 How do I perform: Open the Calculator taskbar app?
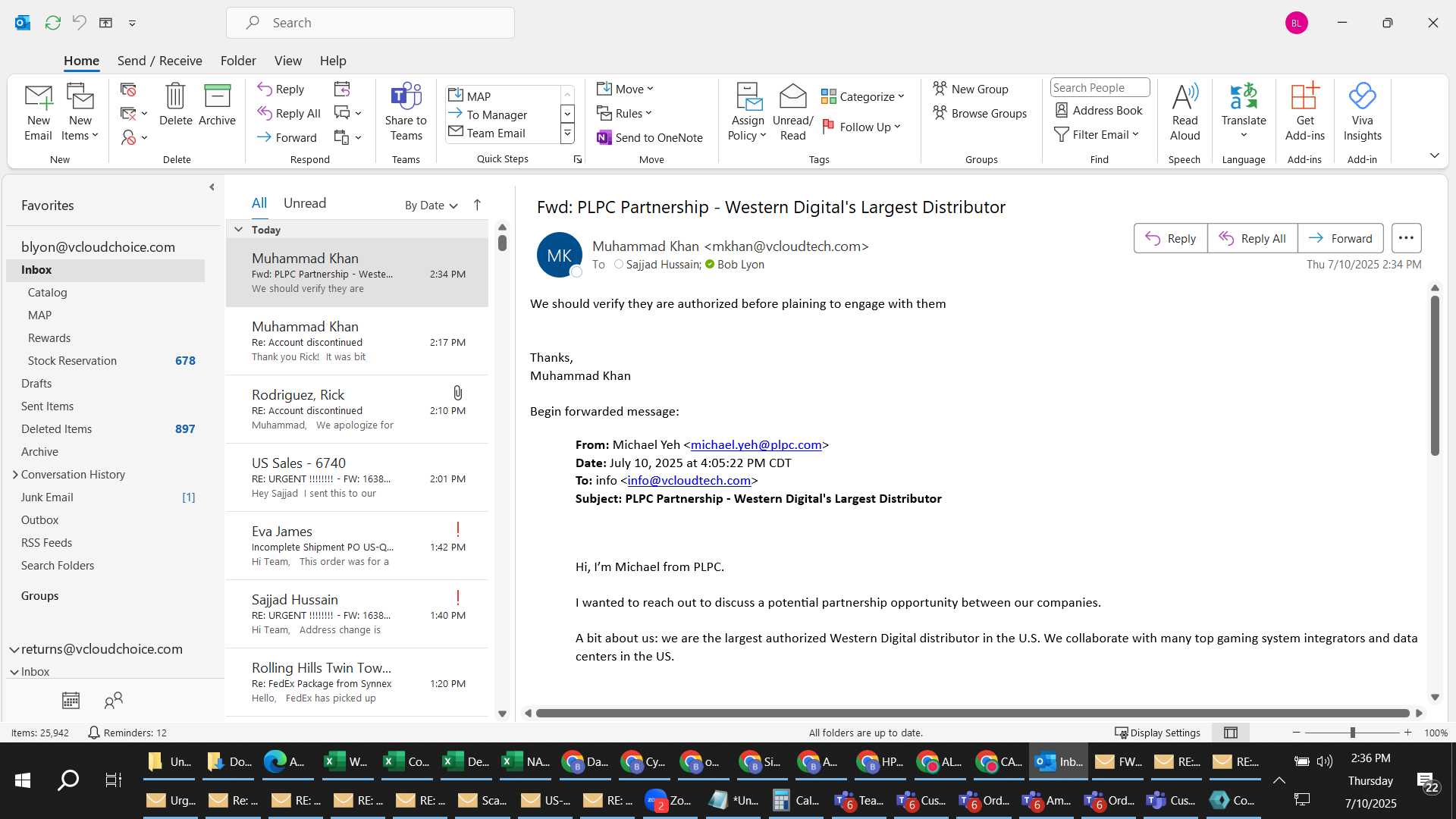(x=797, y=800)
